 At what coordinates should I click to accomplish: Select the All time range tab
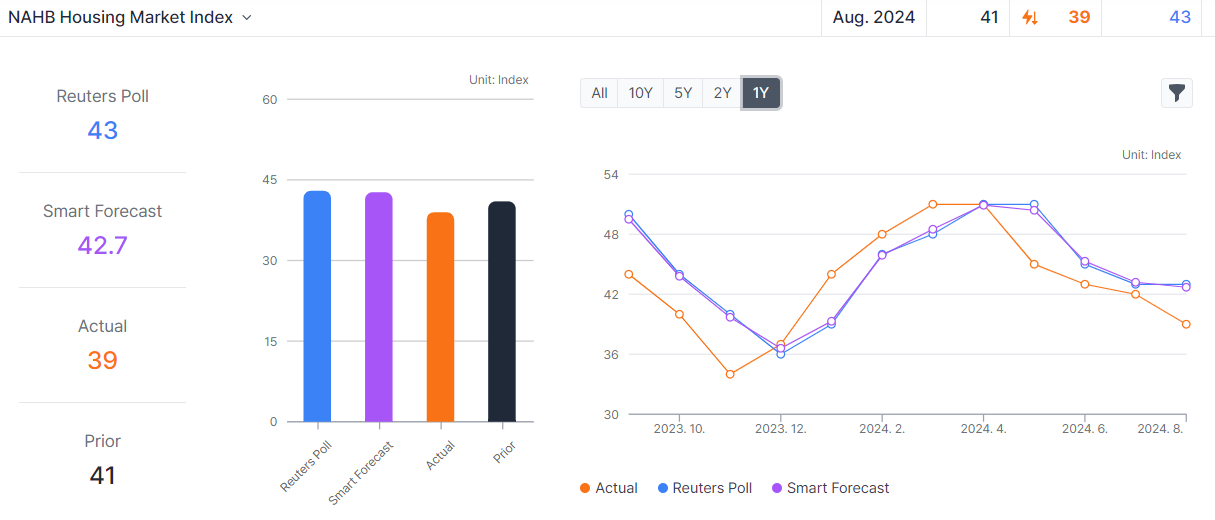599,93
